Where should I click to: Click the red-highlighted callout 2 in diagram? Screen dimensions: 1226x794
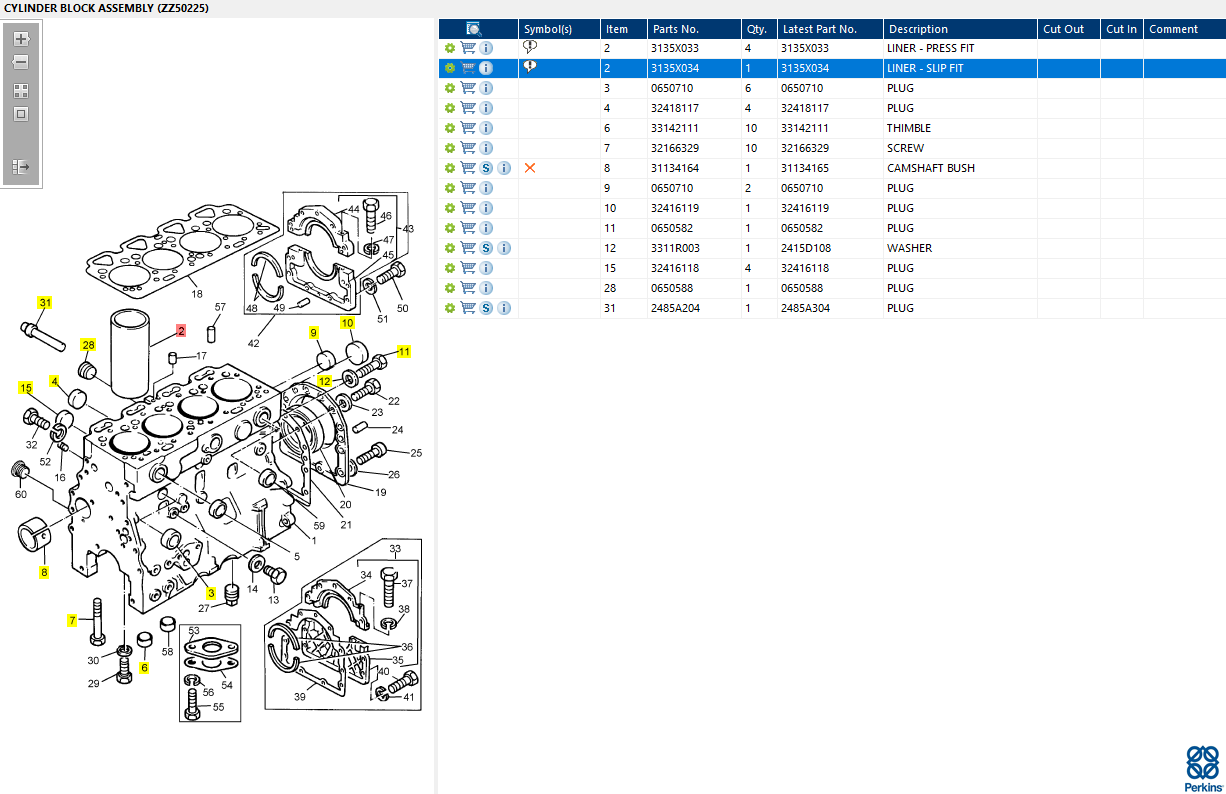pos(181,330)
